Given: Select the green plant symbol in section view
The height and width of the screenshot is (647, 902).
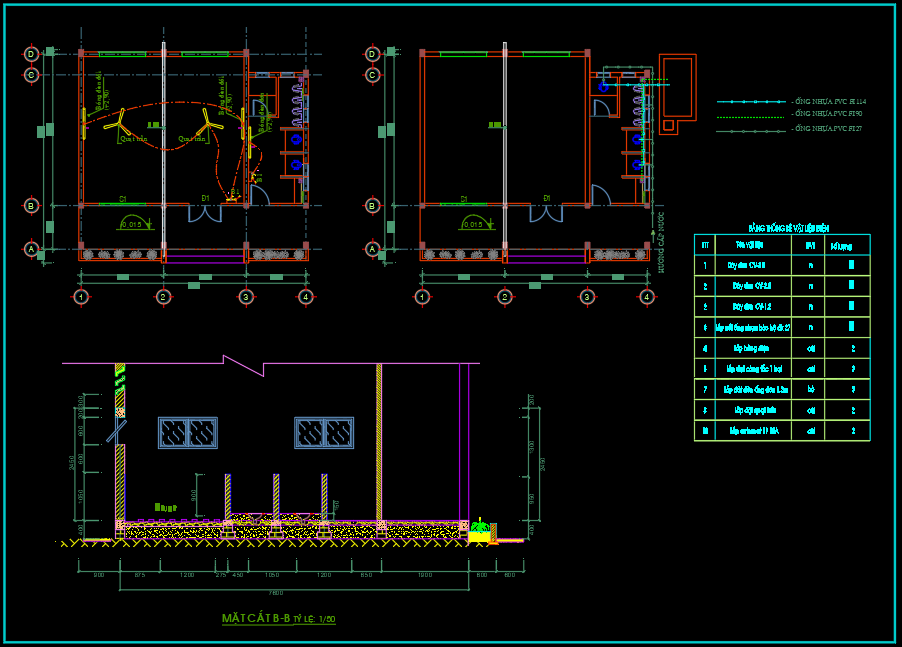Looking at the screenshot, I should [481, 527].
